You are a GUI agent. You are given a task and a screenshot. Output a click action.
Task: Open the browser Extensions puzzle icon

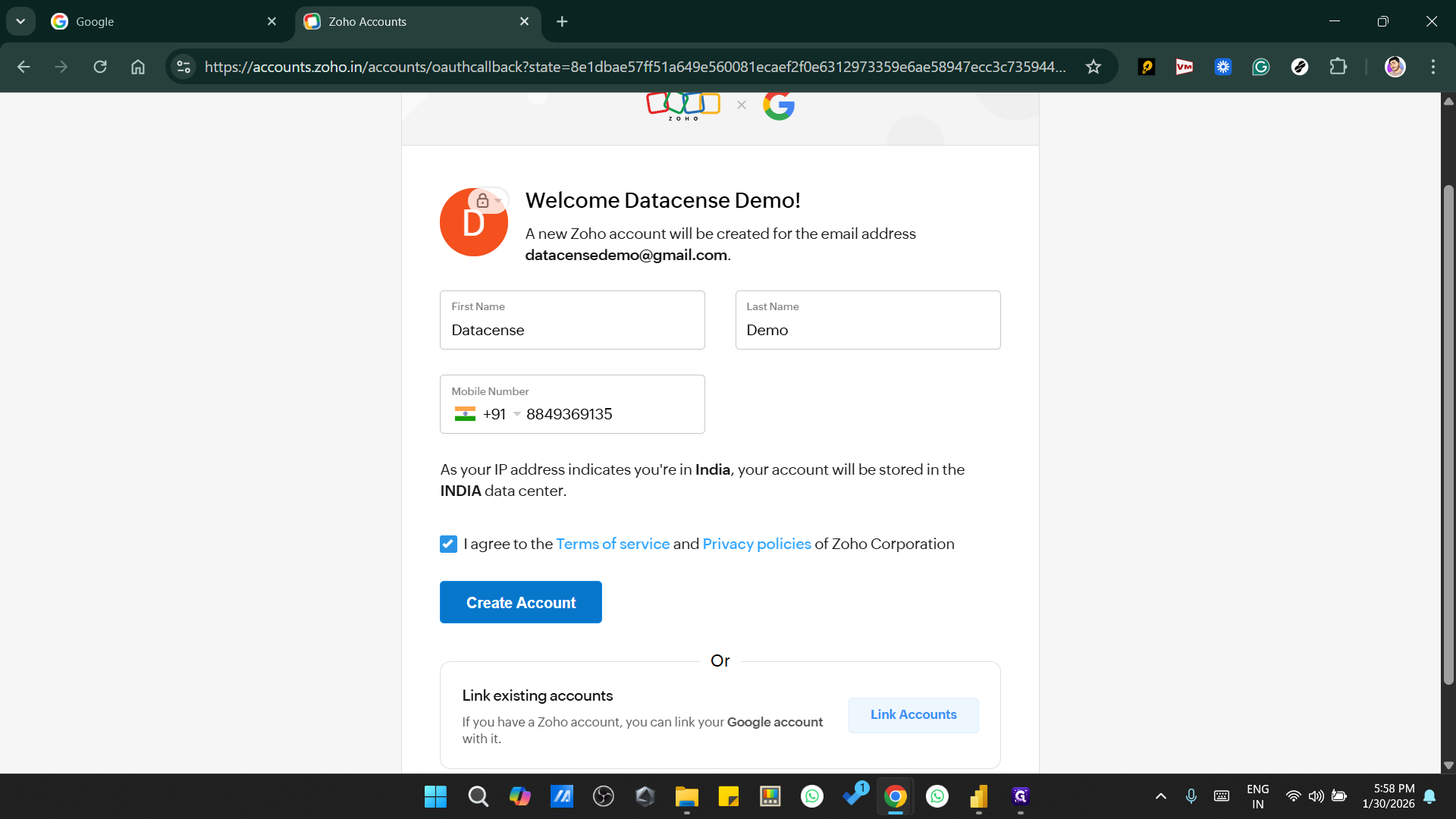click(x=1338, y=67)
